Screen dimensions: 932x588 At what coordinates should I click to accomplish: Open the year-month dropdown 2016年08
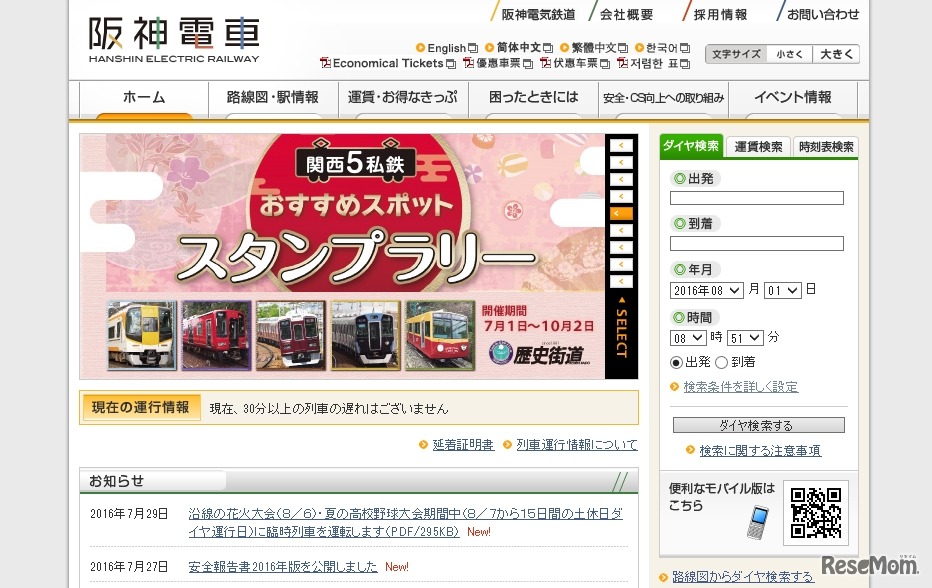click(707, 290)
